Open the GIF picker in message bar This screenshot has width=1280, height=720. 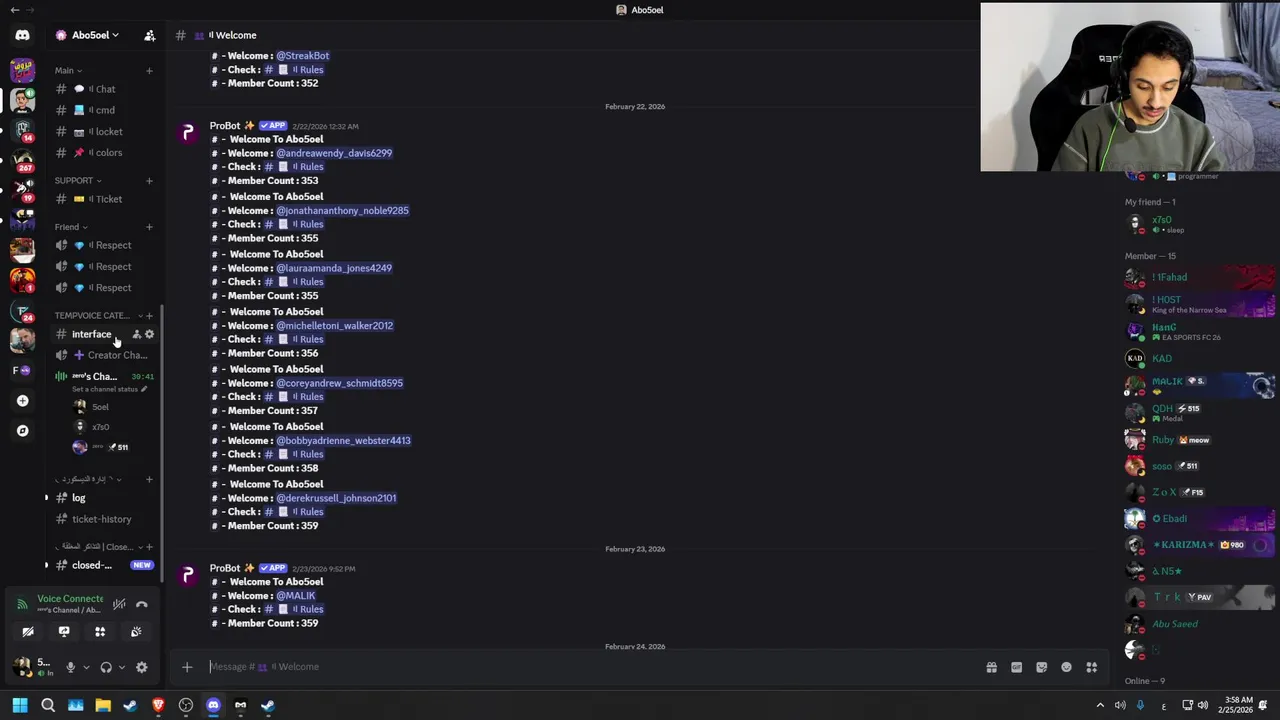1016,667
